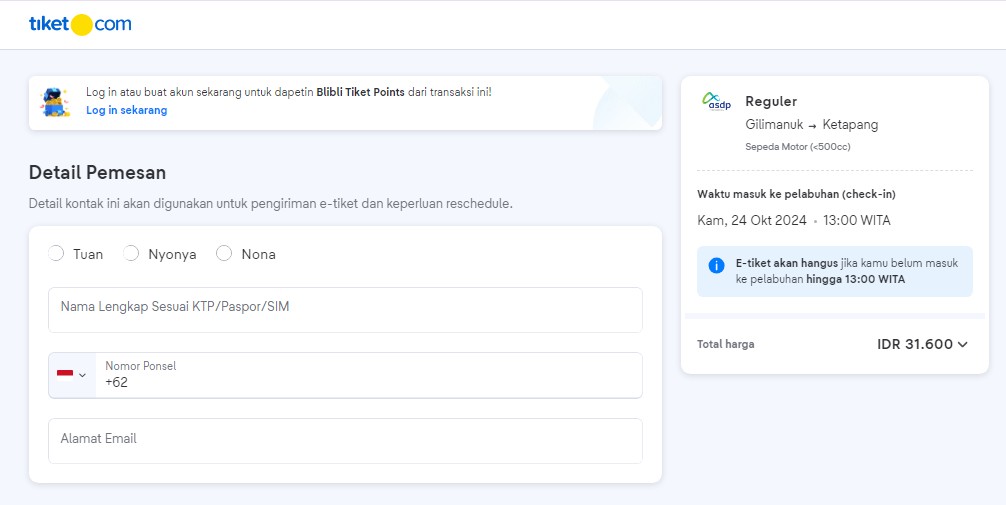Click the Reguler ticket type text
Image resolution: width=1006 pixels, height=505 pixels.
tap(771, 101)
